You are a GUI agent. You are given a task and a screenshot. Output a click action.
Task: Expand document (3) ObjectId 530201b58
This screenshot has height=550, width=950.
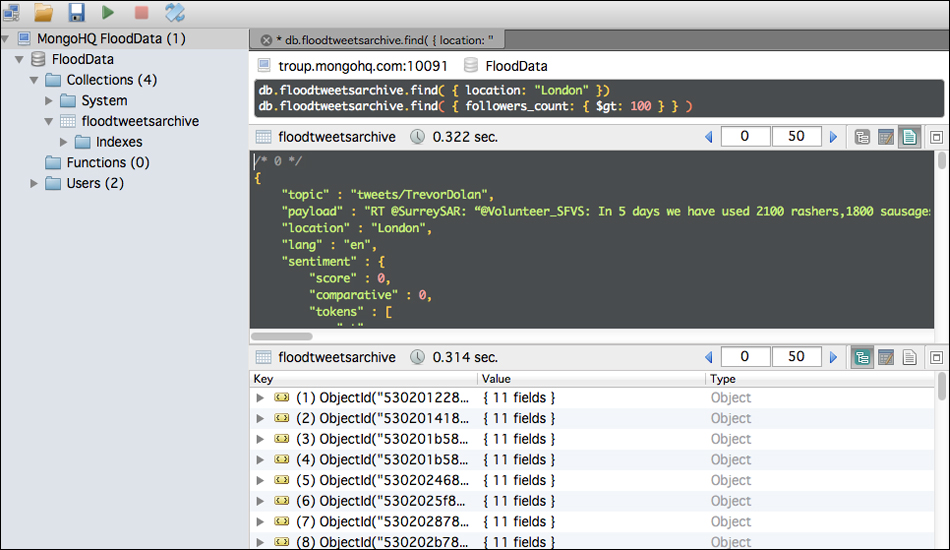[x=260, y=439]
